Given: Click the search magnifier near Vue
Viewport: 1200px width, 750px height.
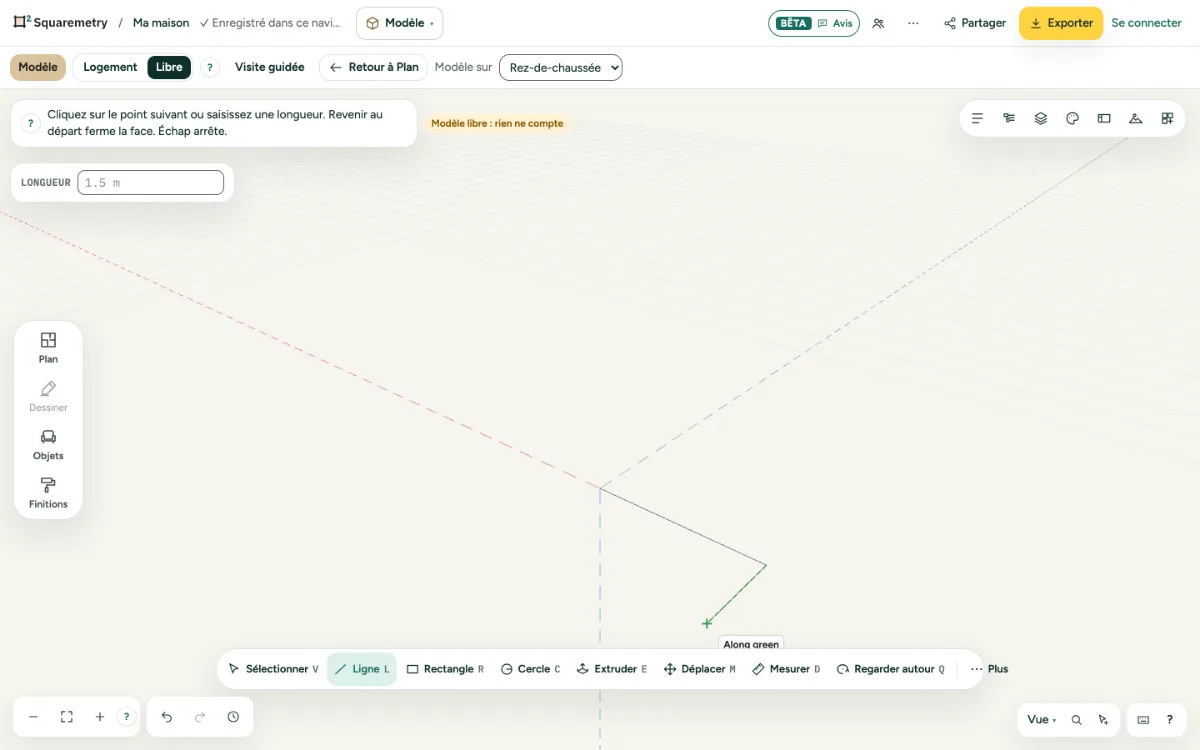Looking at the screenshot, I should [1077, 719].
